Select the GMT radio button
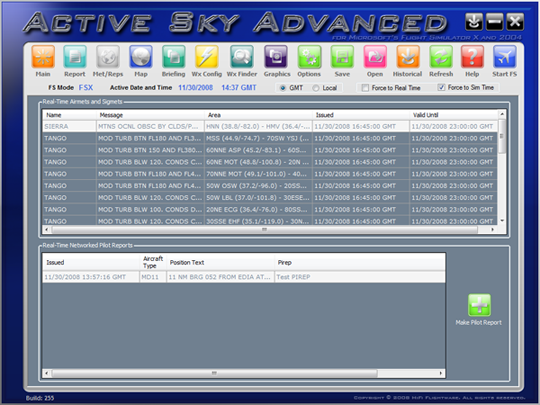 pyautogui.click(x=283, y=88)
